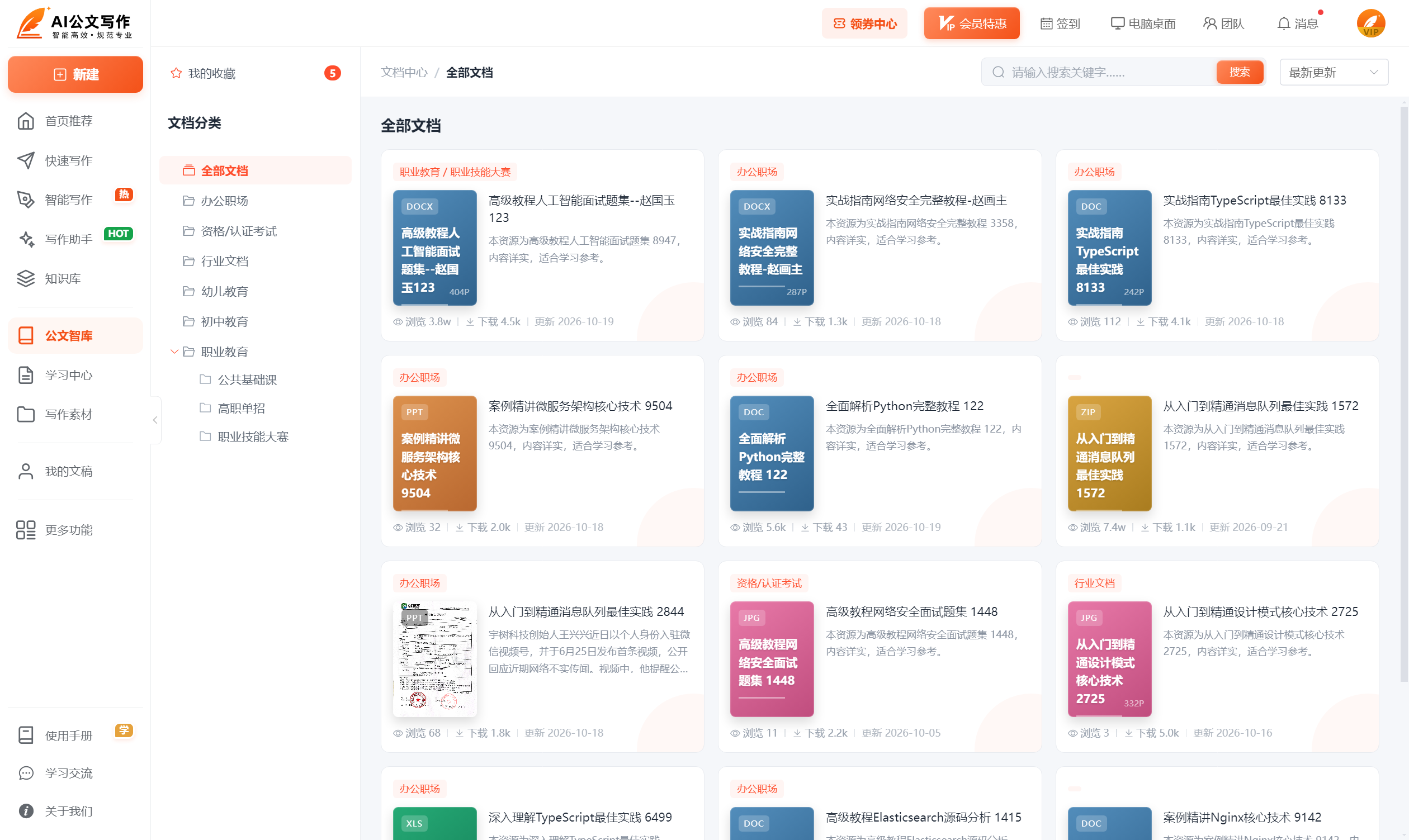Viewport: 1409px width, 840px height.
Task: Click the 职业教育 / 职业技能大赛 tag
Action: 455,172
